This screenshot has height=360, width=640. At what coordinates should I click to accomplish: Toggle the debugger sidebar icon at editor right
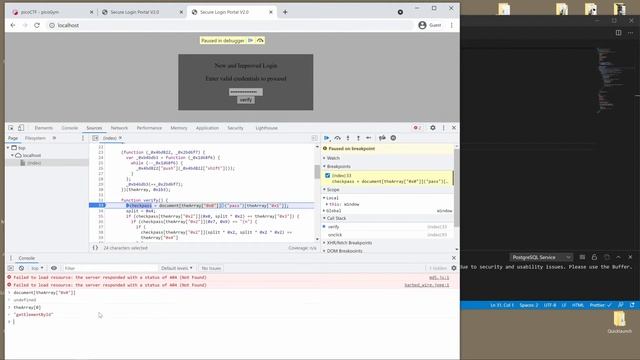pyautogui.click(x=314, y=138)
